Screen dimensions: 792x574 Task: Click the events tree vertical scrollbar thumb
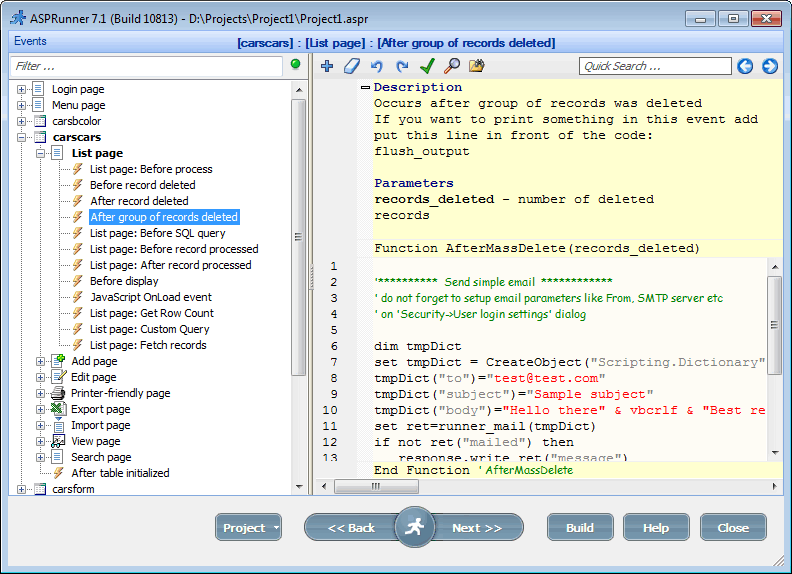click(x=299, y=237)
